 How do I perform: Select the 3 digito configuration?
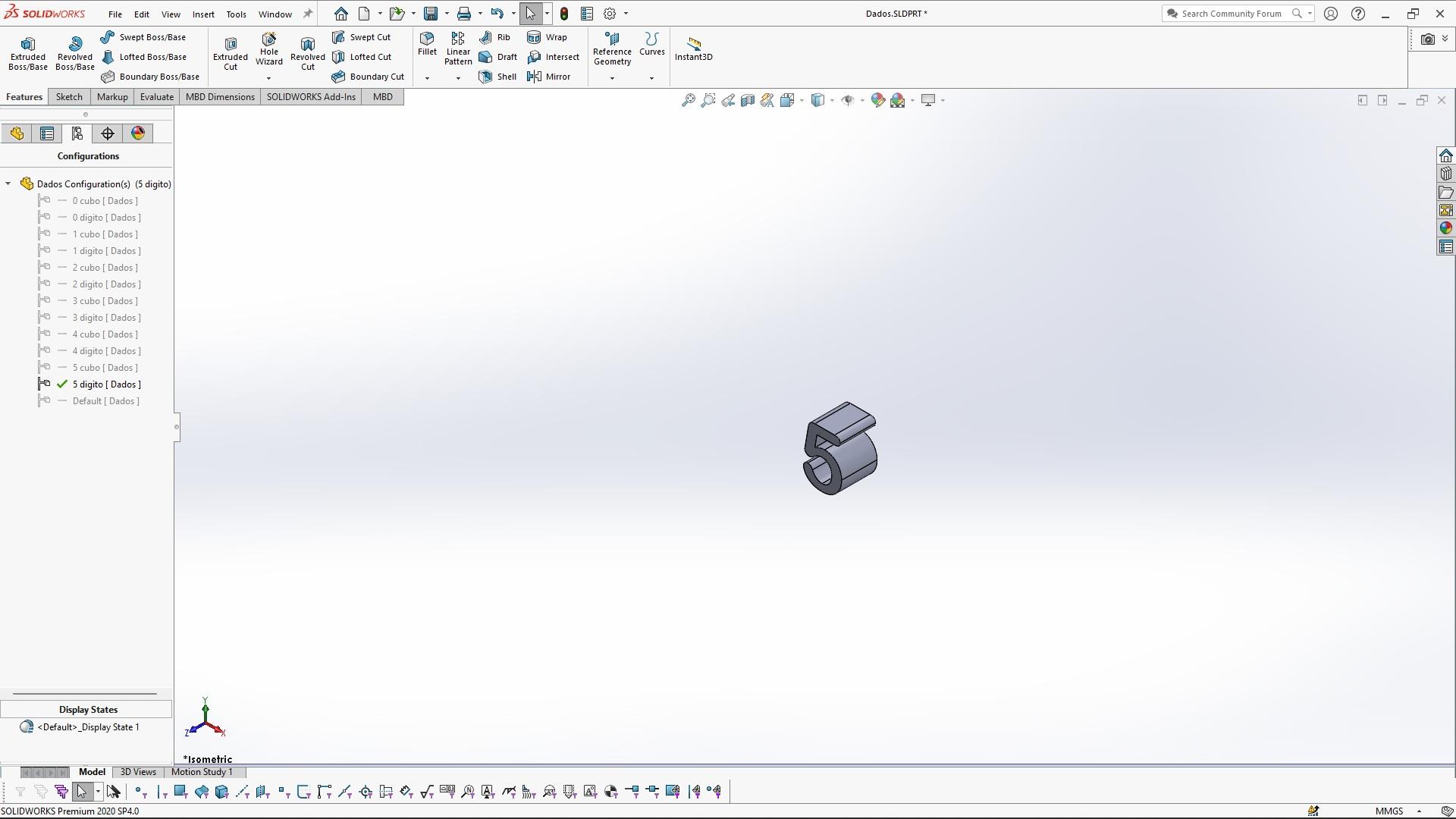[106, 318]
